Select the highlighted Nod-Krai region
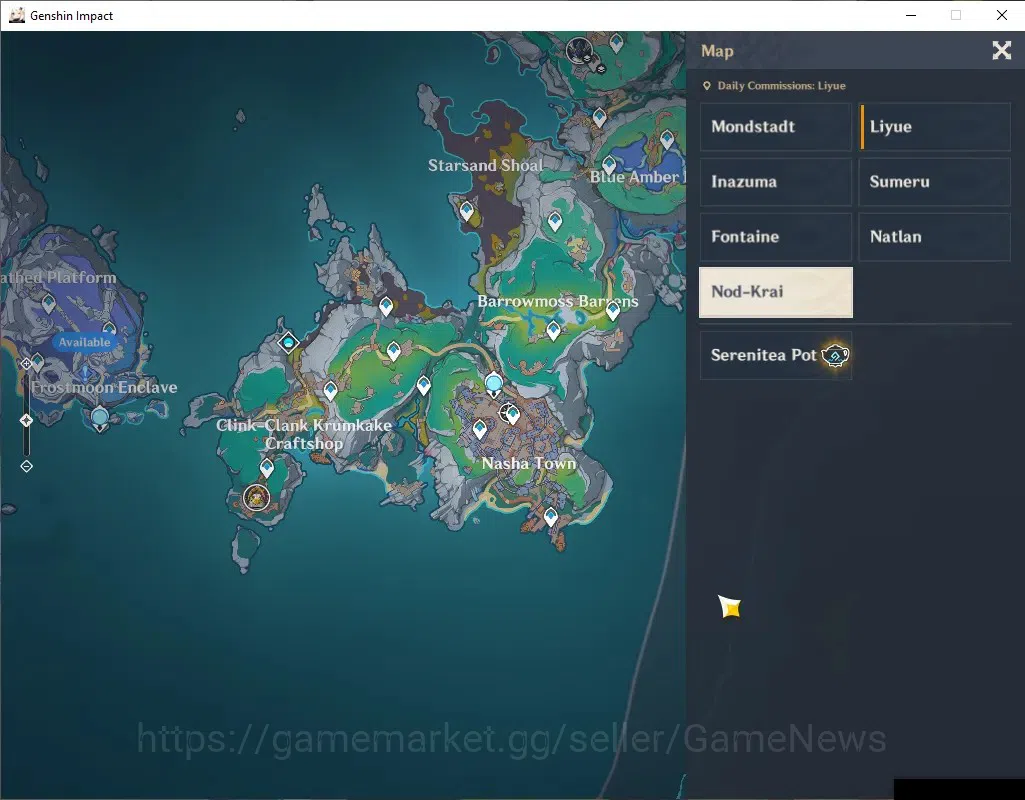This screenshot has height=800, width=1025. (775, 292)
